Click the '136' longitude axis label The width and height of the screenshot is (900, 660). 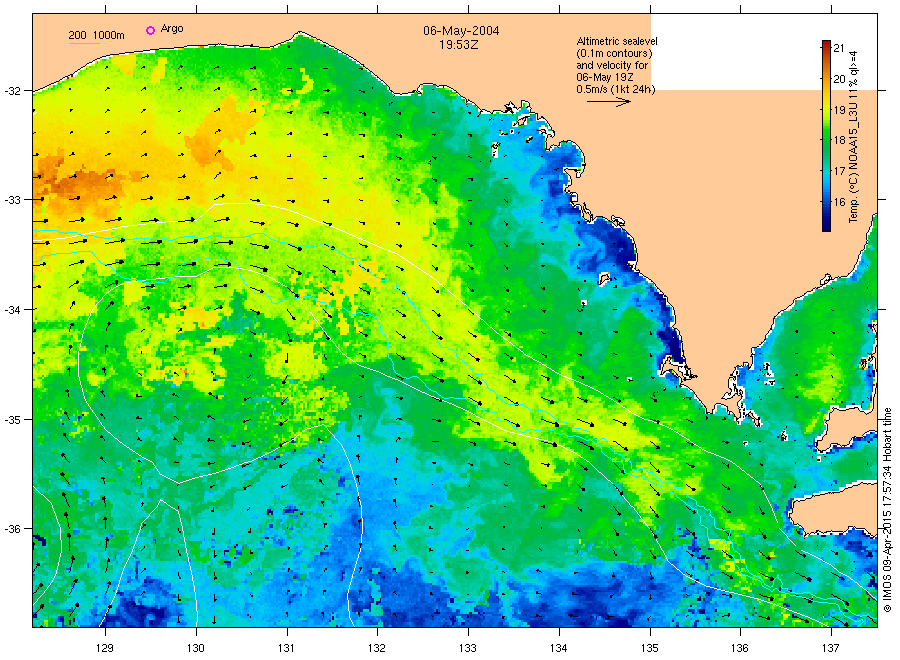[740, 648]
